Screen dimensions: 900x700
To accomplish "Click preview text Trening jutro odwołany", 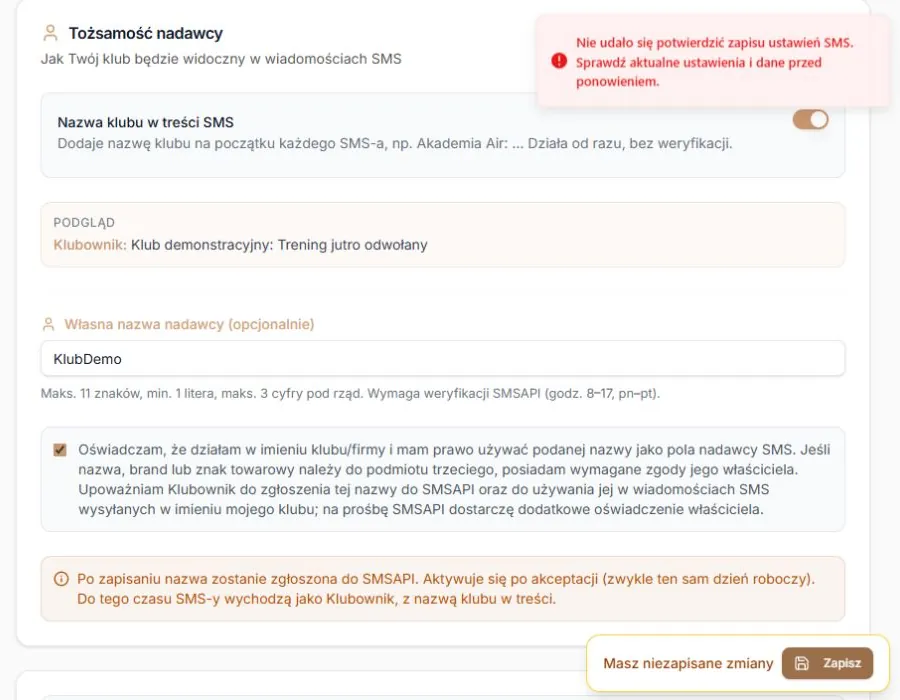I will coord(352,245).
